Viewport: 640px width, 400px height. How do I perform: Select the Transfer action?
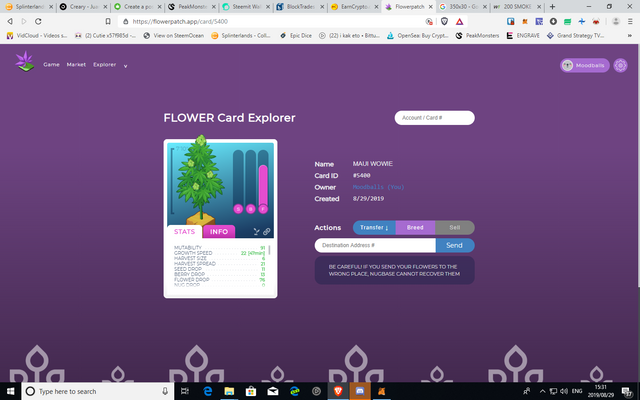374,227
